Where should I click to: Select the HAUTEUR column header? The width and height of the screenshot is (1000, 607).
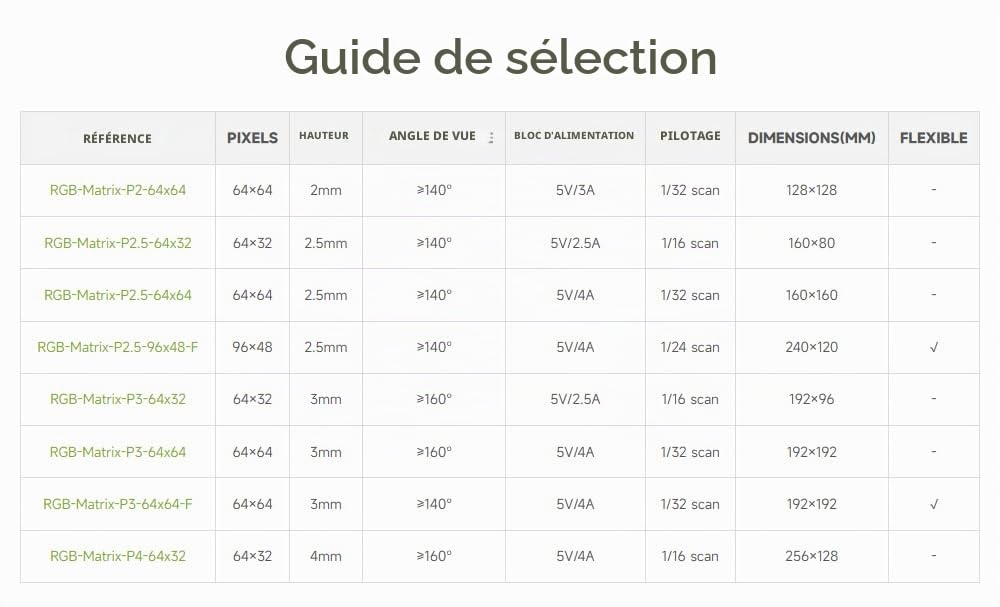324,136
